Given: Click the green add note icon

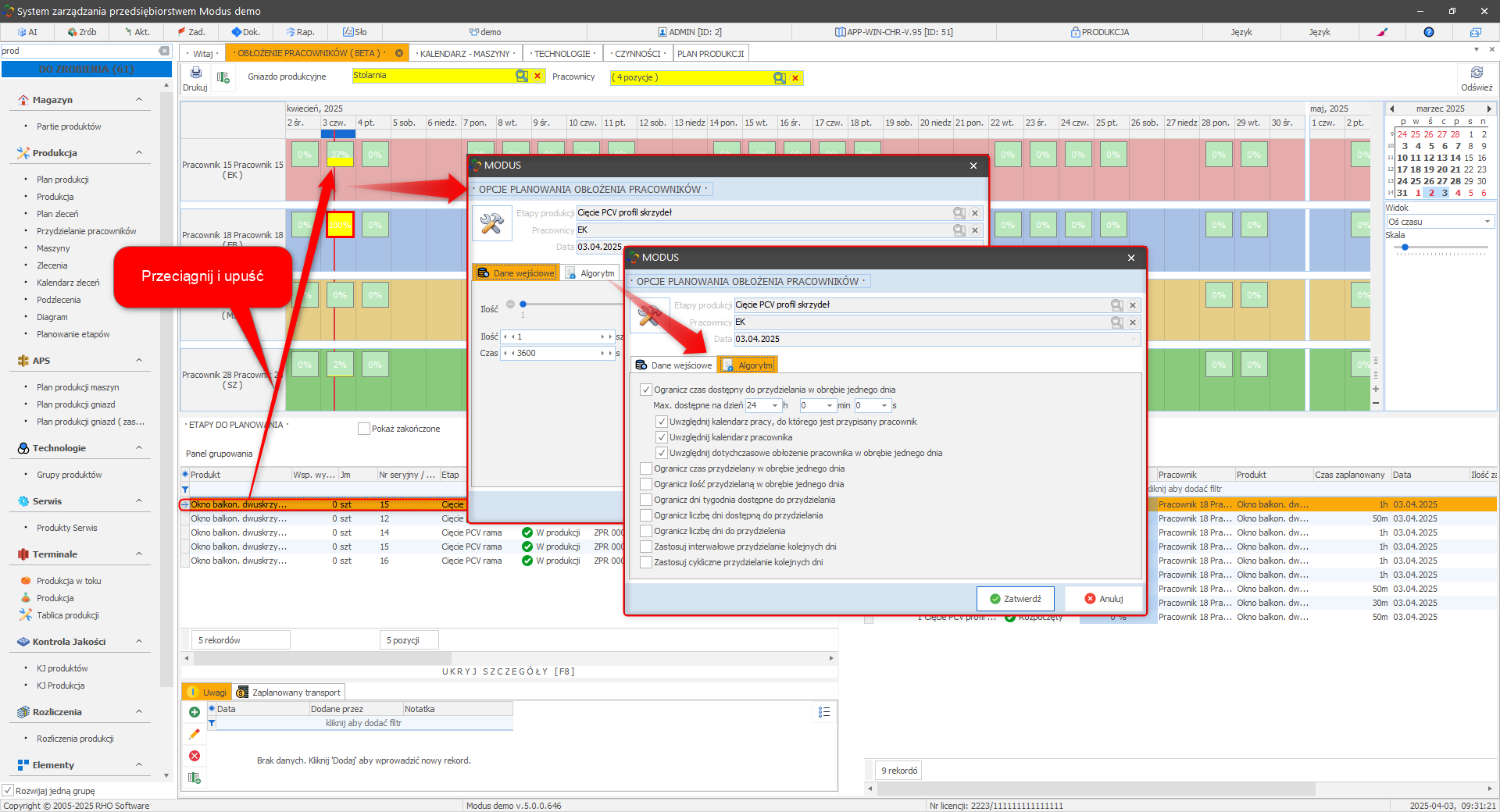Looking at the screenshot, I should coord(195,712).
